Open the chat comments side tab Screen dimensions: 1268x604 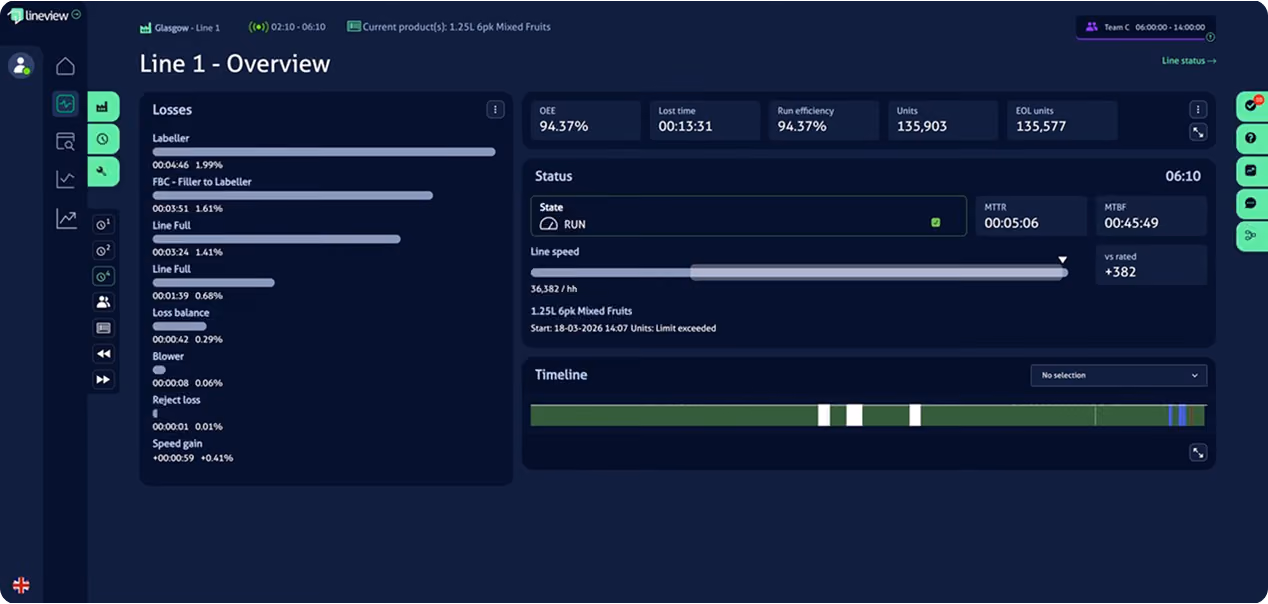pos(1251,203)
